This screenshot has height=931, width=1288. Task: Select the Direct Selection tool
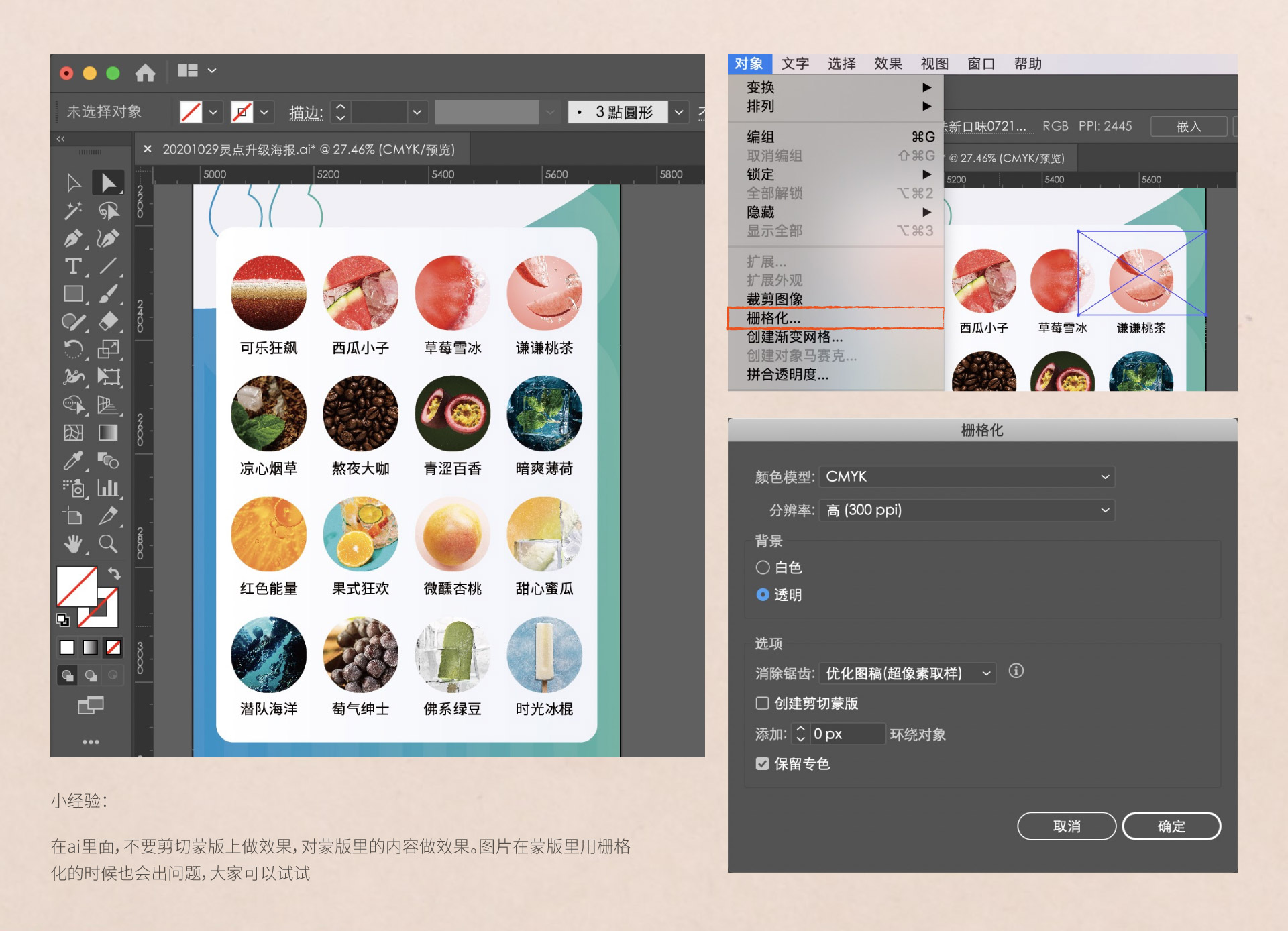pos(108,182)
